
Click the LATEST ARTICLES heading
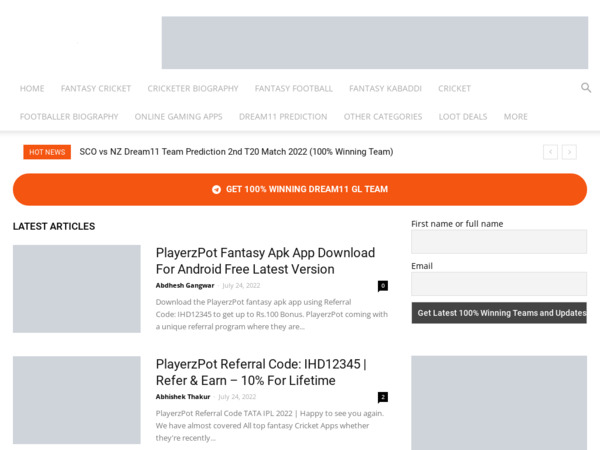pos(54,227)
